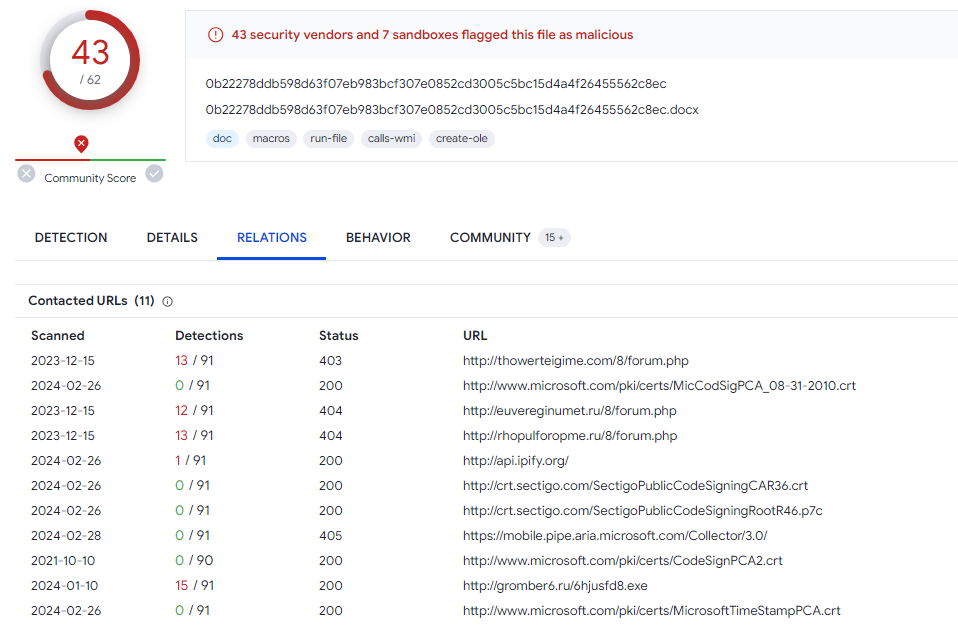Click the red community score marker pin

point(81,144)
